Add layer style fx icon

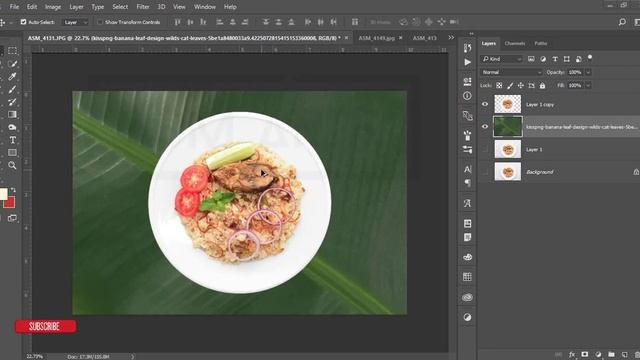click(571, 354)
